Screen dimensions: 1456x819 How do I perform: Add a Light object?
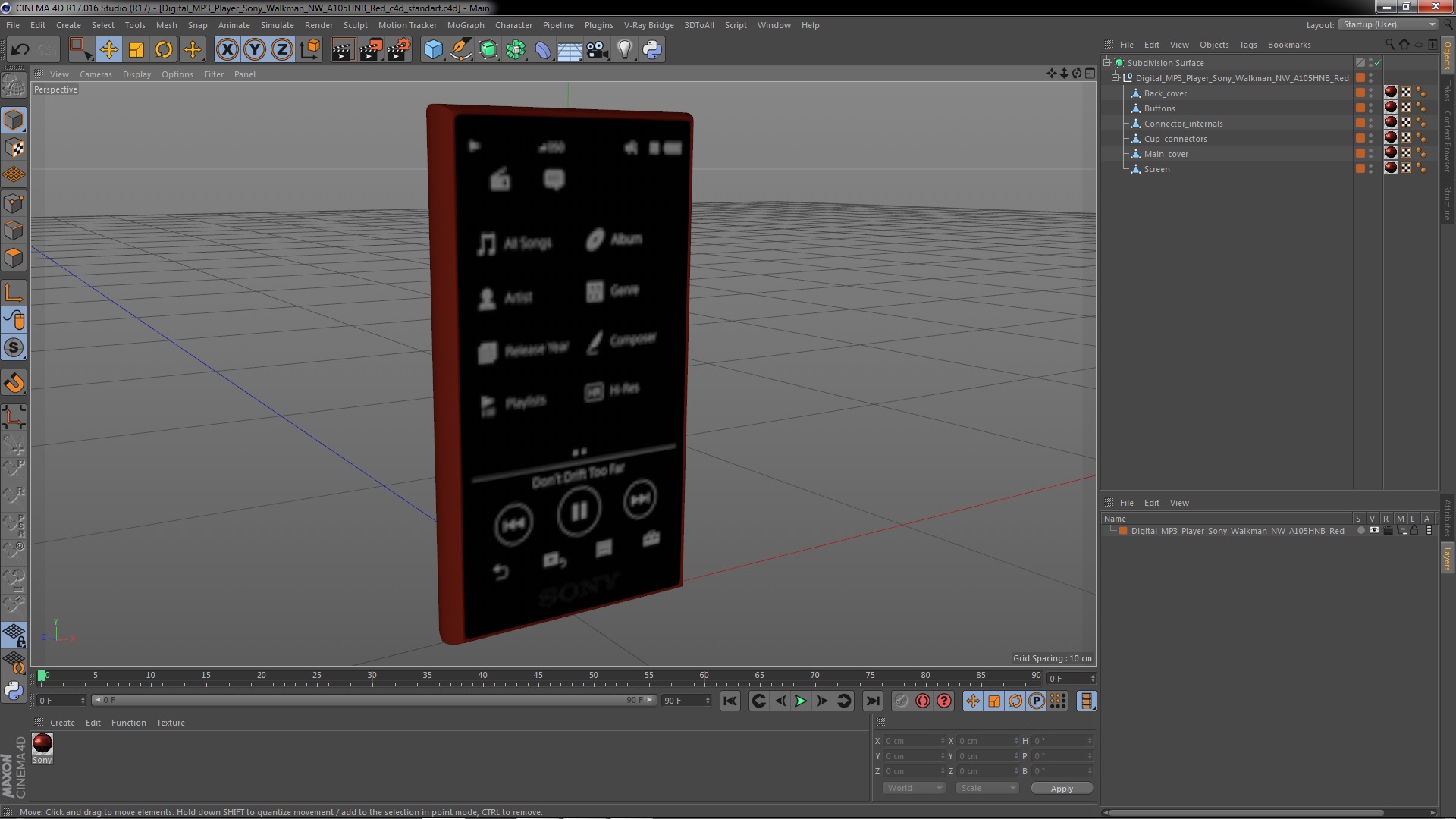pos(625,50)
